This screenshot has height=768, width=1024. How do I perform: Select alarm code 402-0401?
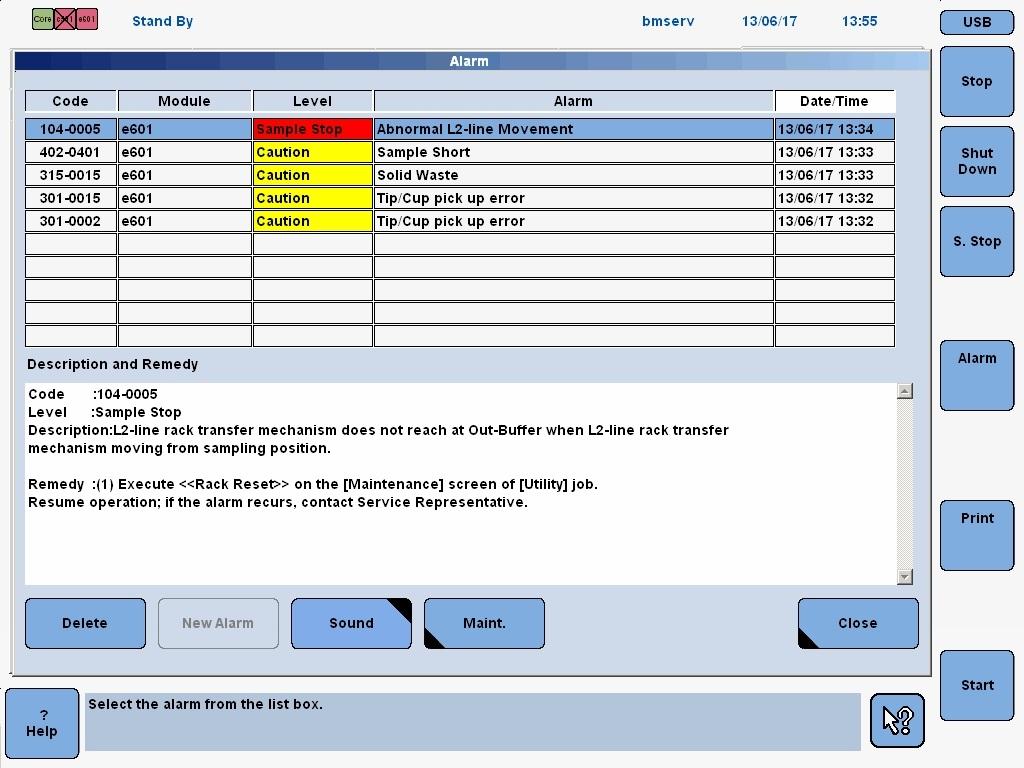pos(71,152)
